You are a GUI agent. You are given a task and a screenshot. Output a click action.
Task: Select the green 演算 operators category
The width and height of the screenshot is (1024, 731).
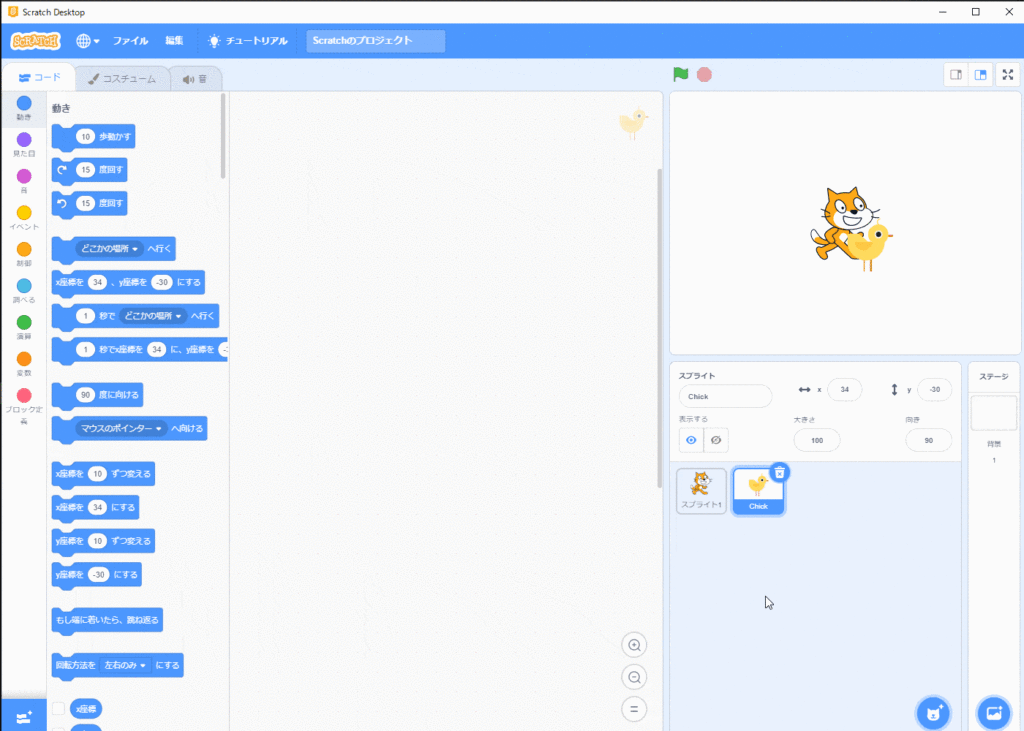(x=24, y=327)
